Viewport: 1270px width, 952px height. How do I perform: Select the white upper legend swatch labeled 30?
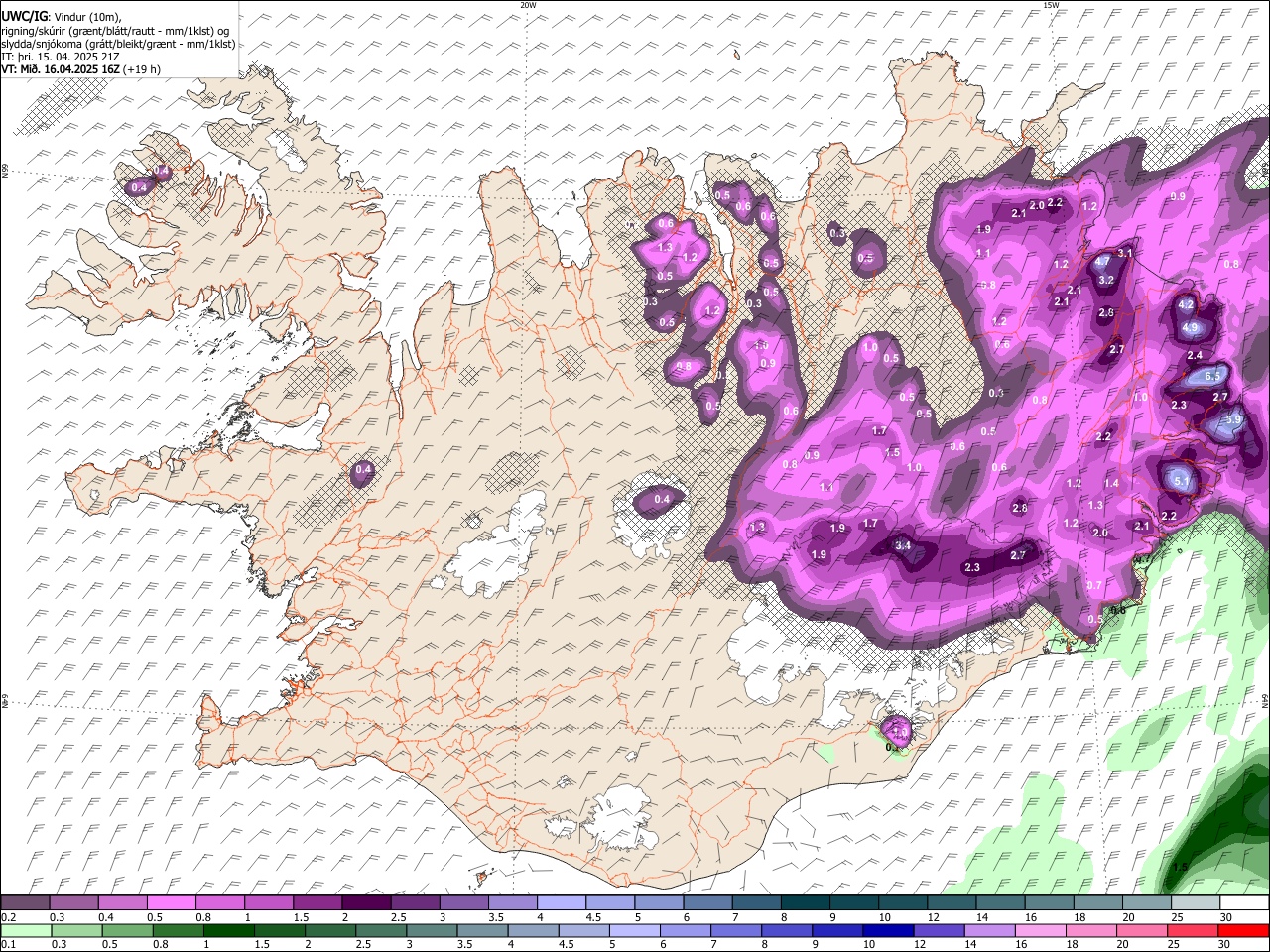[1244, 902]
